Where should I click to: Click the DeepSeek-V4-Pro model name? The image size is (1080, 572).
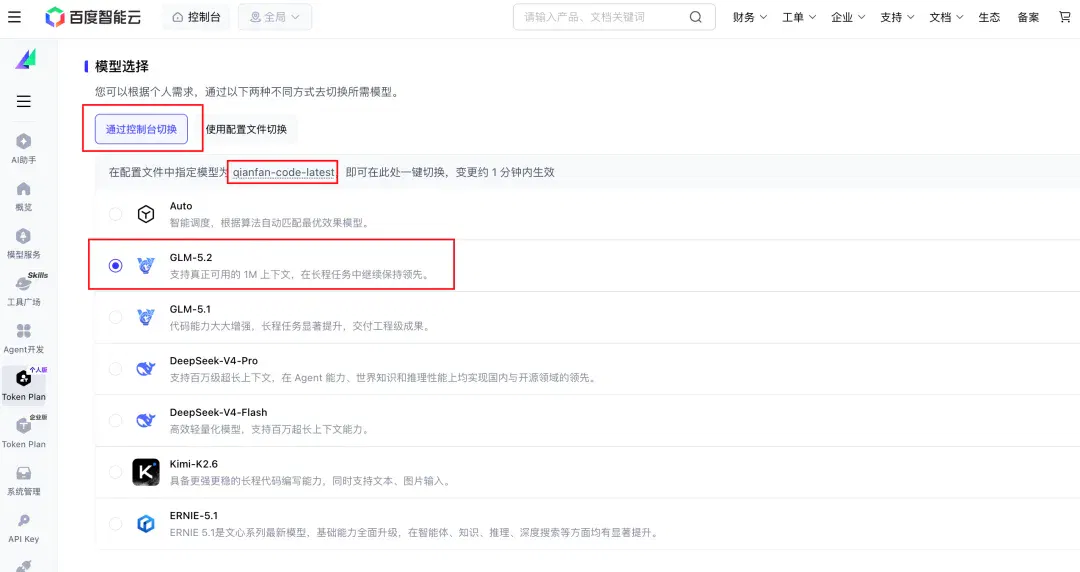click(x=214, y=360)
